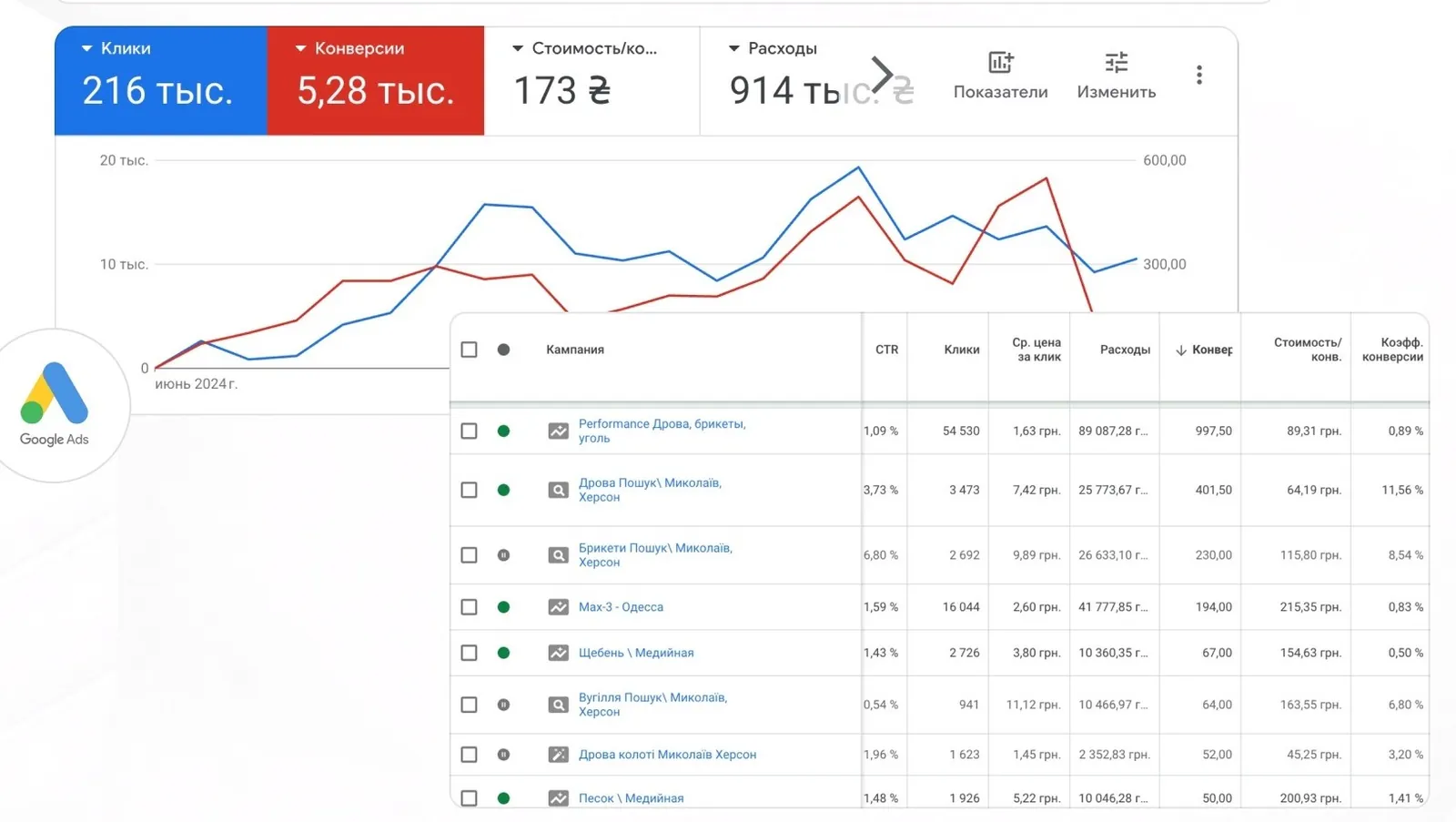
Task: Open the Показатели metrics icon
Action: pos(1000,63)
